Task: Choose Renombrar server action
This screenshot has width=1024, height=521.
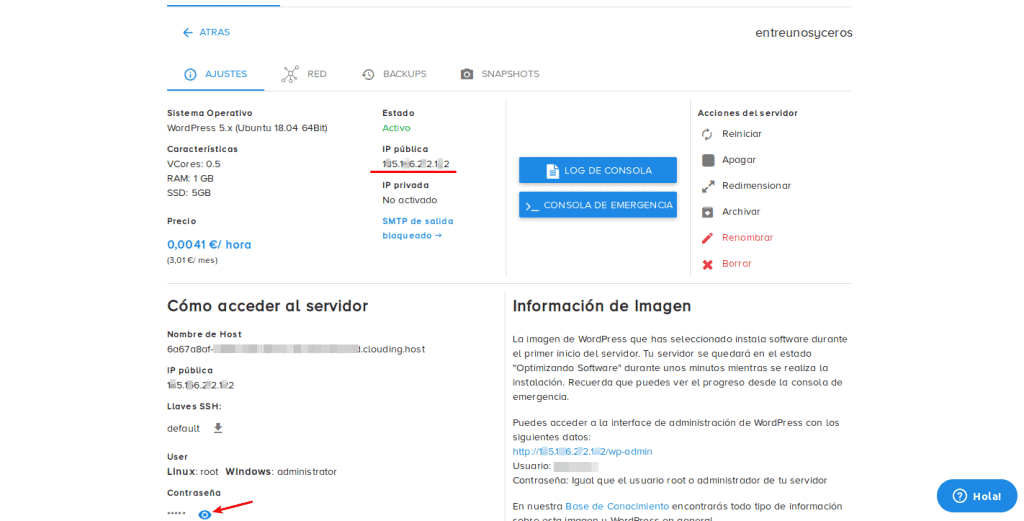Action: click(748, 238)
